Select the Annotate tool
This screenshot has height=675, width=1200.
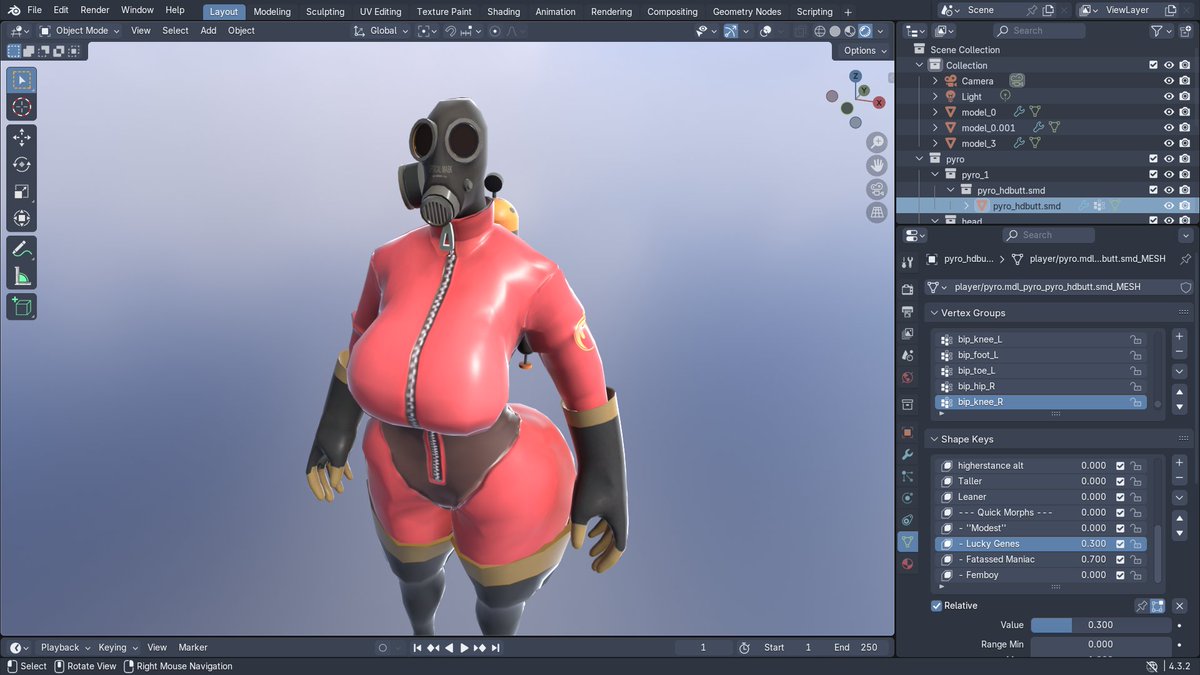tap(22, 250)
